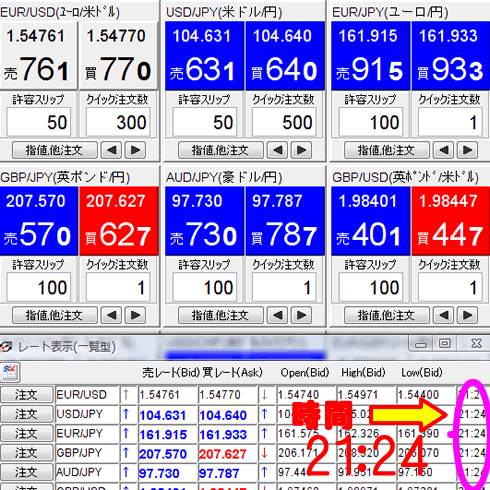
Task: Click the High(Bid) column header
Action: tap(363, 372)
